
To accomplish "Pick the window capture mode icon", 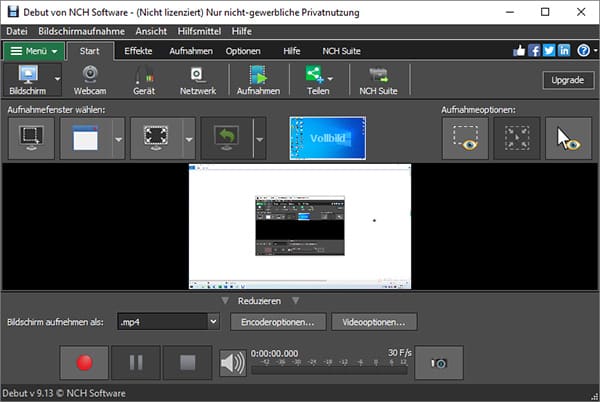I will click(x=86, y=138).
